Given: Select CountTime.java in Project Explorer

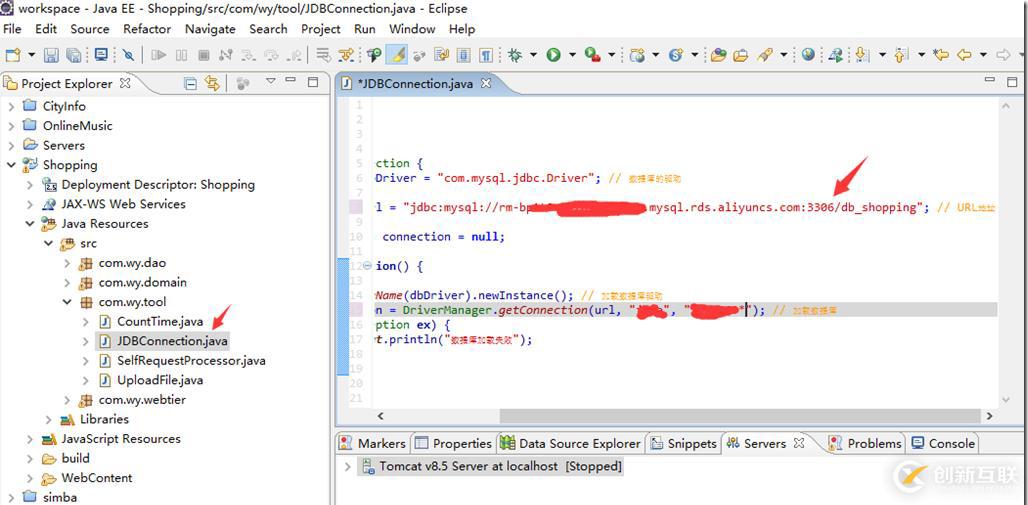Looking at the screenshot, I should 159,322.
